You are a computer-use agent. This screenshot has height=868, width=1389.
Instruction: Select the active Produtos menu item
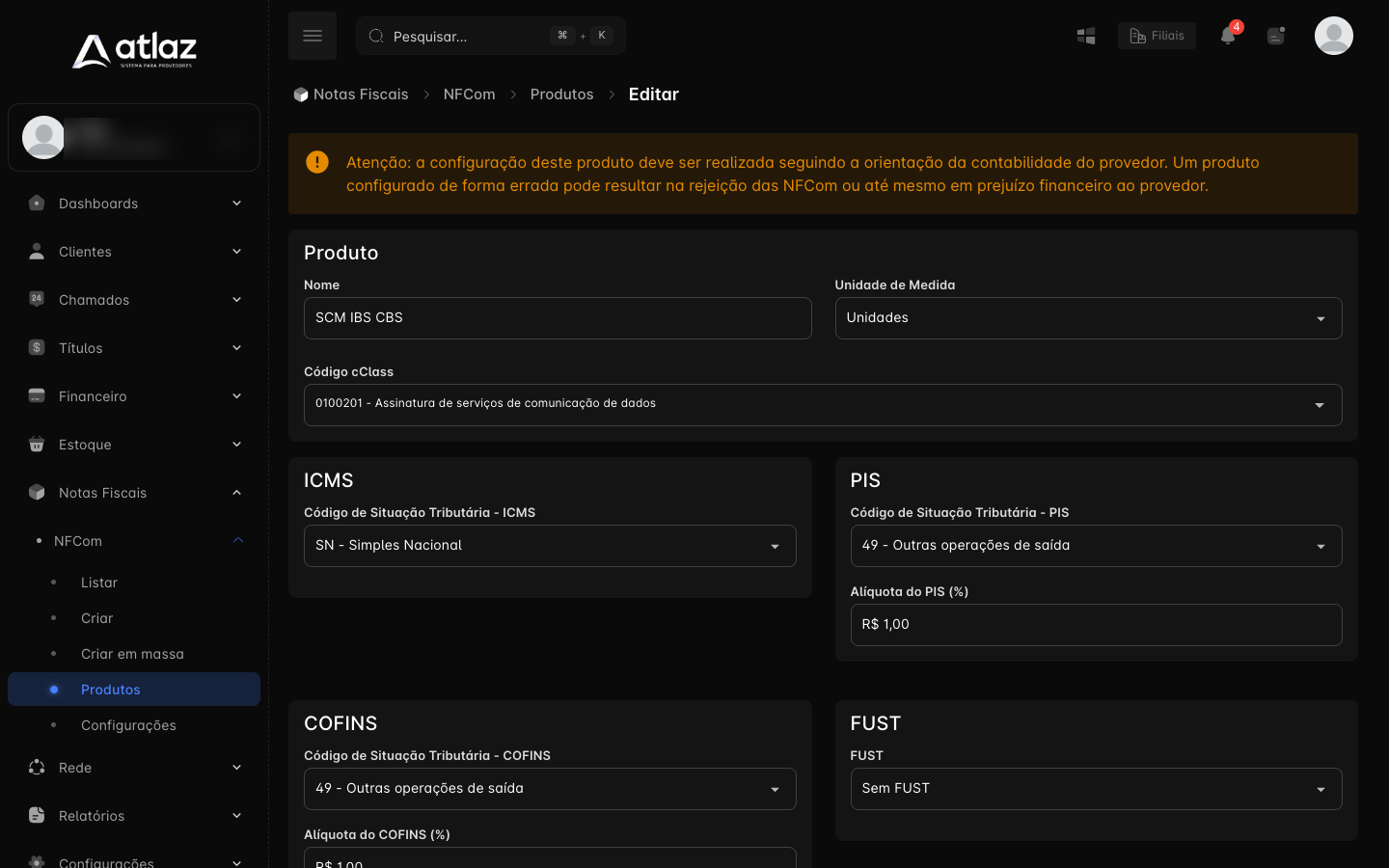tap(134, 690)
